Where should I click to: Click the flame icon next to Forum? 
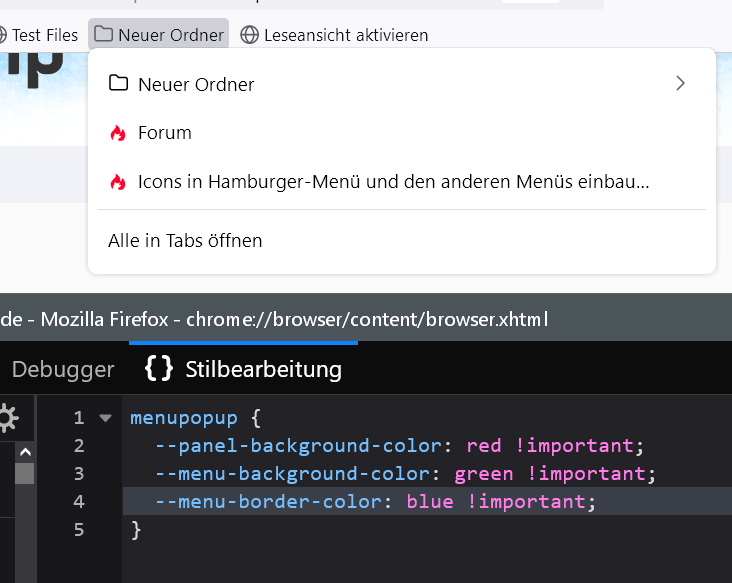118,133
